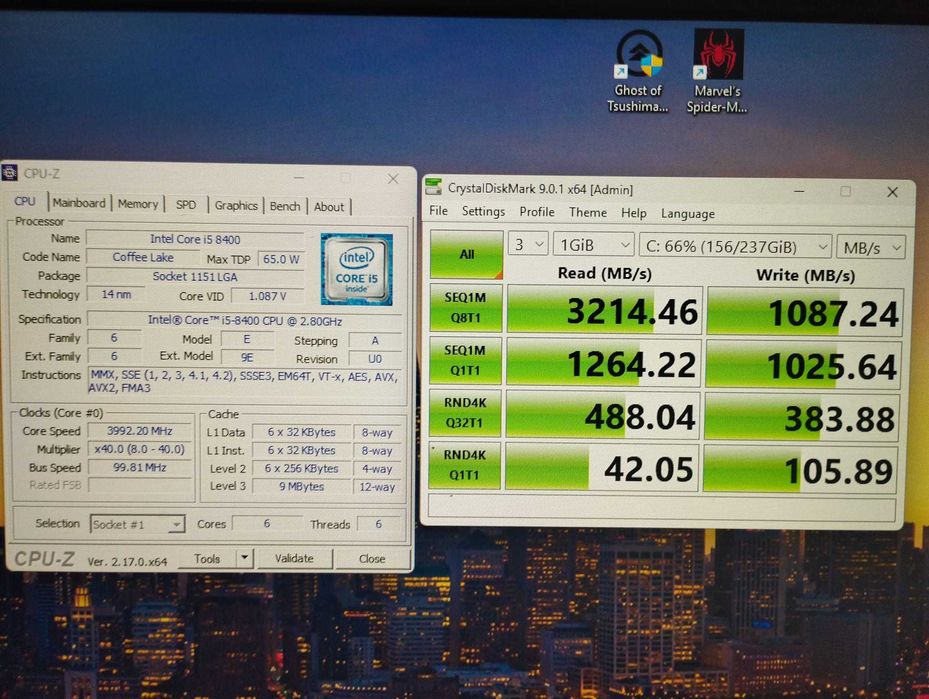The width and height of the screenshot is (929, 699).
Task: Open the MB/s unit dropdown
Action: tap(871, 247)
